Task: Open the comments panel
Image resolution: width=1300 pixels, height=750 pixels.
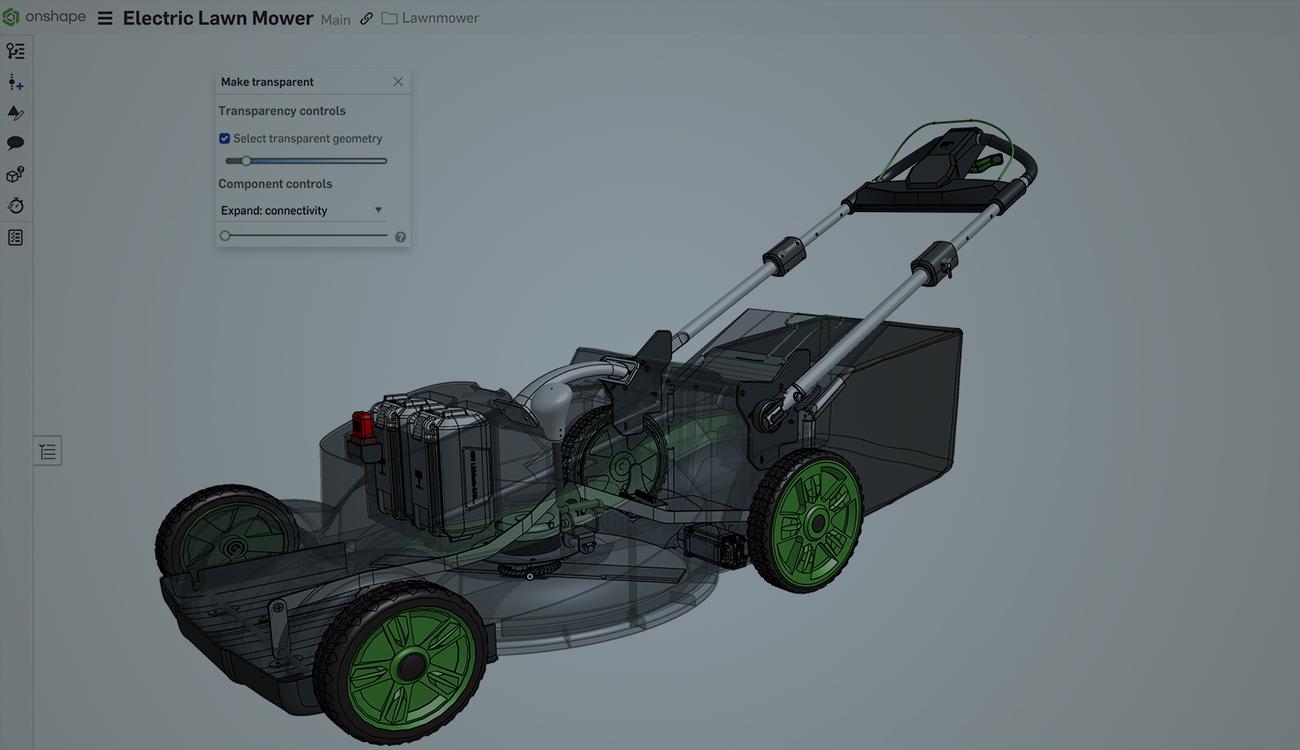Action: click(15, 141)
